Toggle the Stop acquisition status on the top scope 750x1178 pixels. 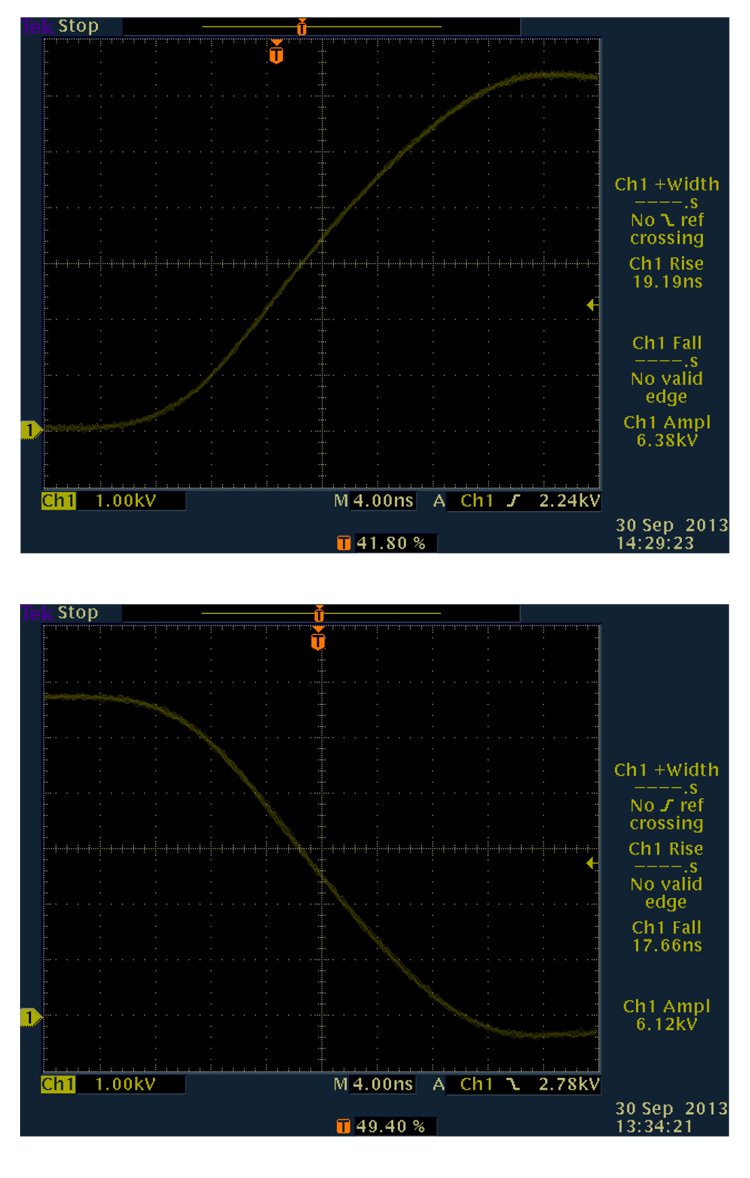pyautogui.click(x=78, y=26)
